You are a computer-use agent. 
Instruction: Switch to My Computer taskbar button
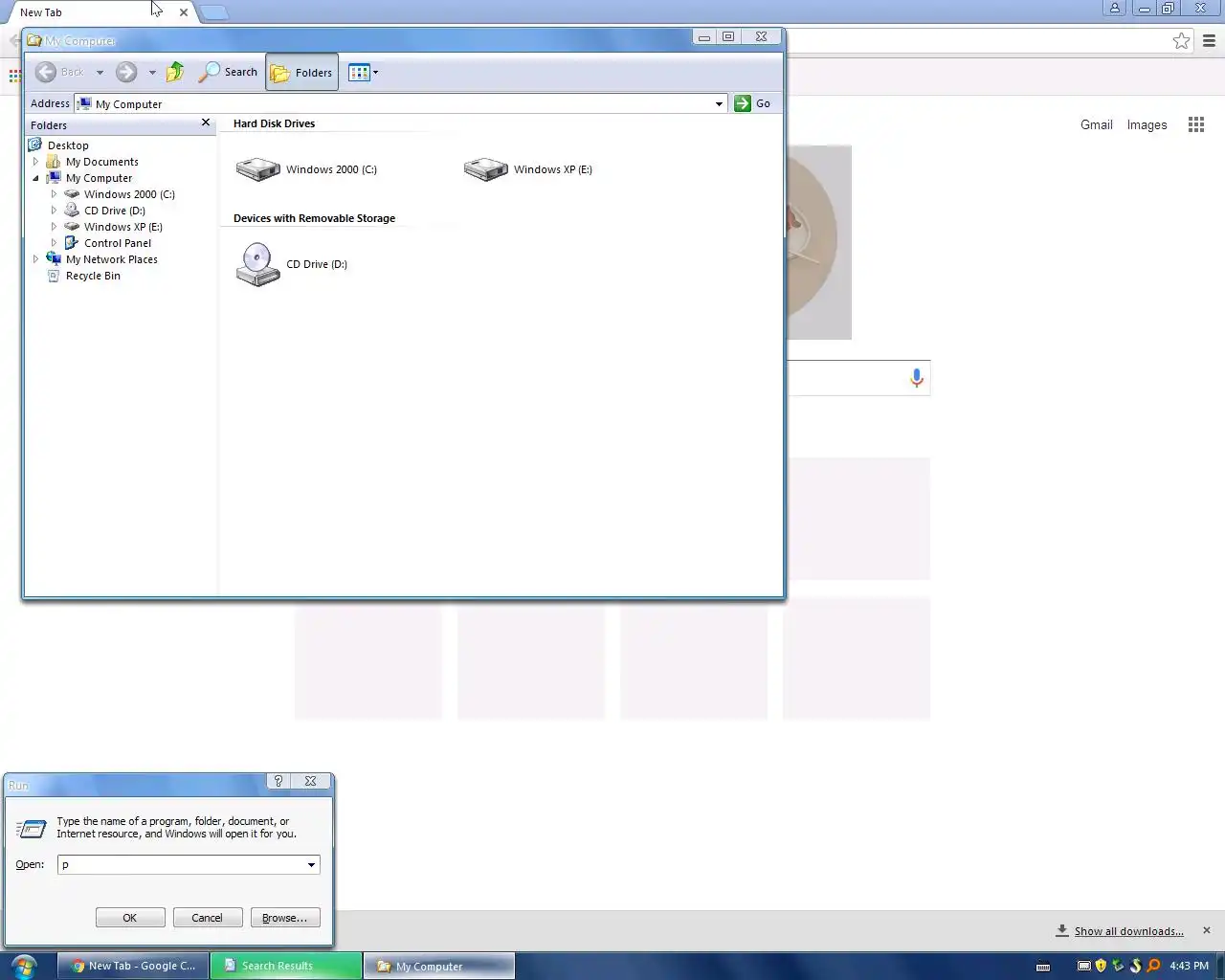[x=439, y=966]
